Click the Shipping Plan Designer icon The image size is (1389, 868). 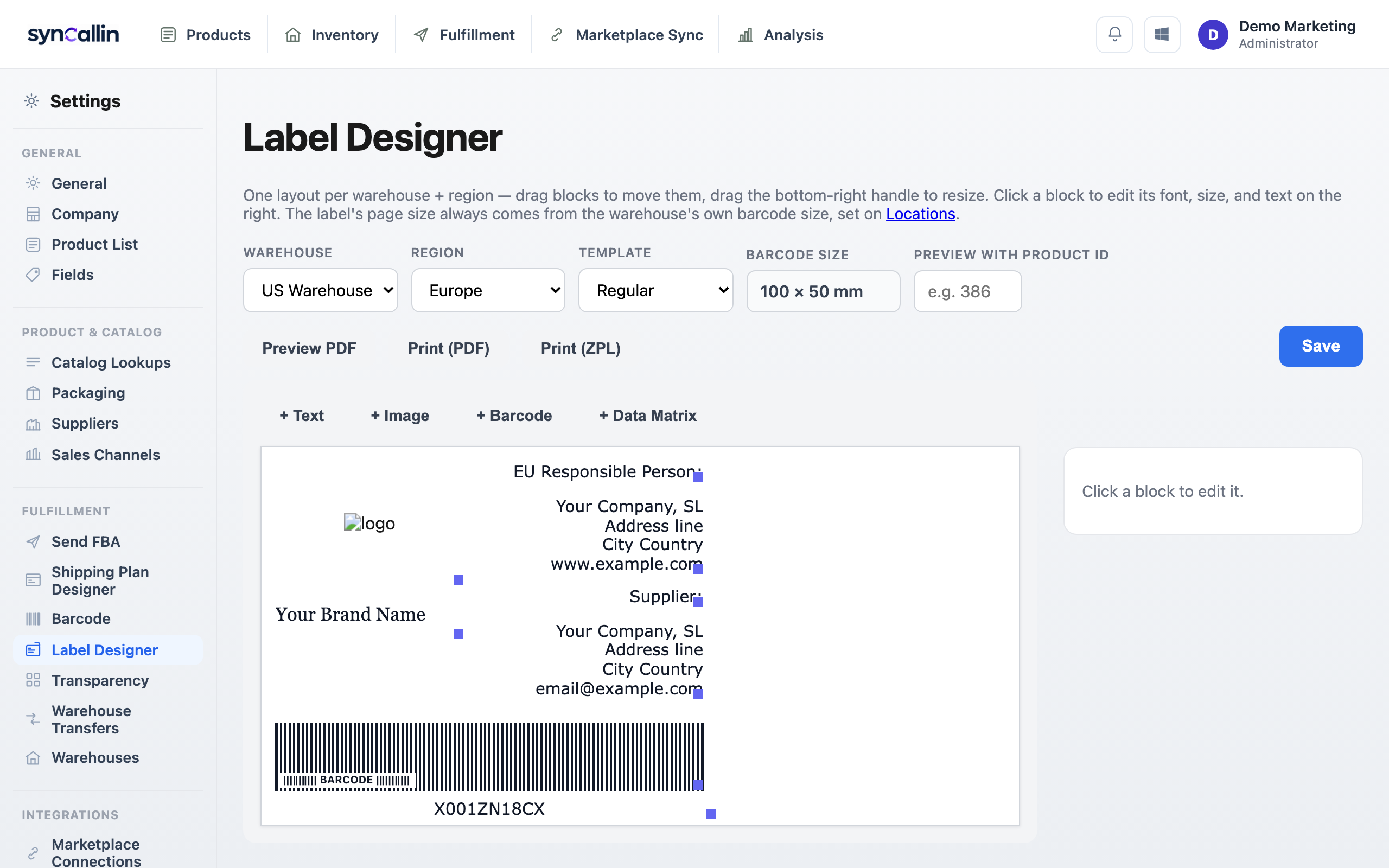(x=33, y=580)
